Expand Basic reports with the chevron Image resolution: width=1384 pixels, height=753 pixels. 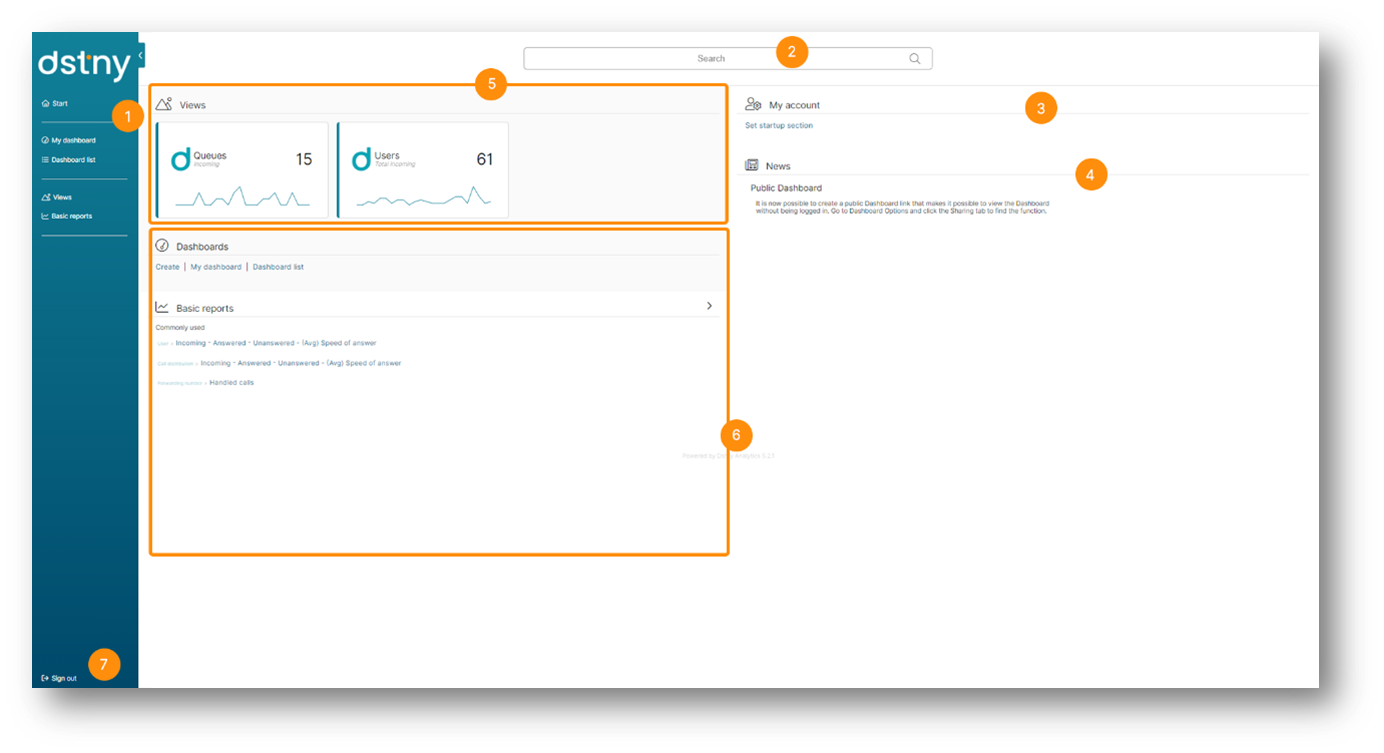click(709, 306)
